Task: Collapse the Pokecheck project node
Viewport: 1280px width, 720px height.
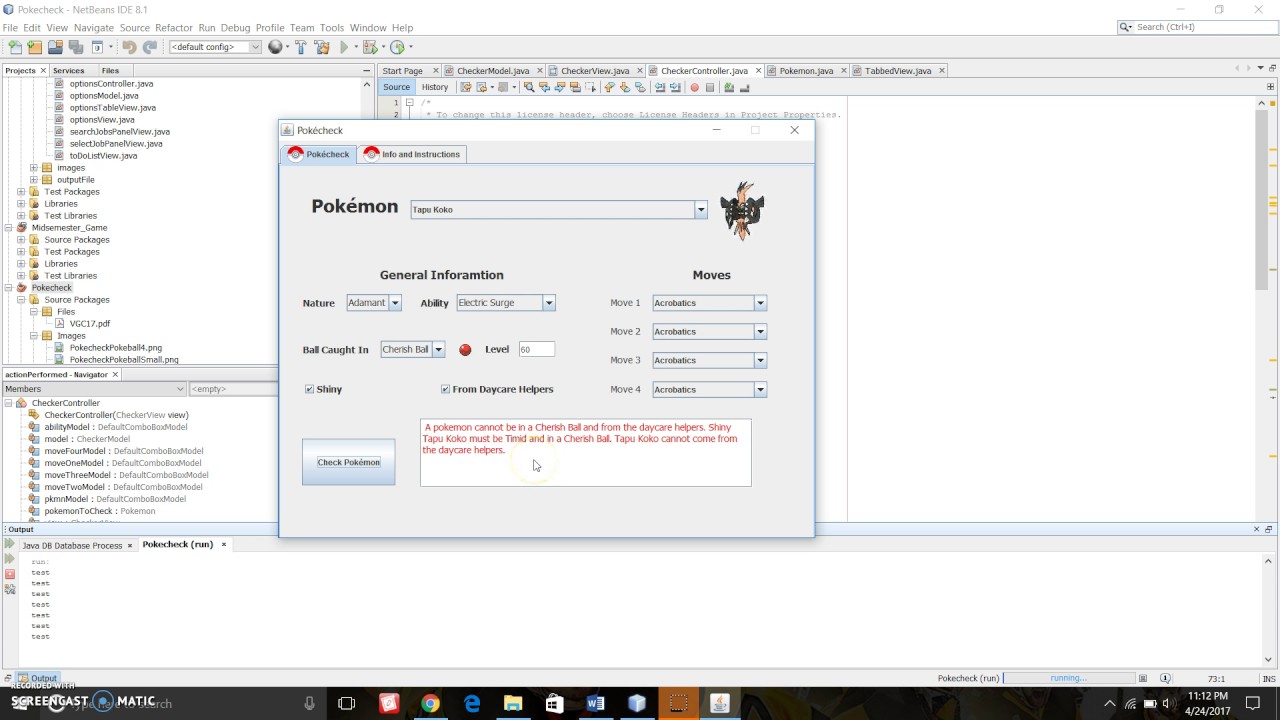Action: pyautogui.click(x=8, y=288)
